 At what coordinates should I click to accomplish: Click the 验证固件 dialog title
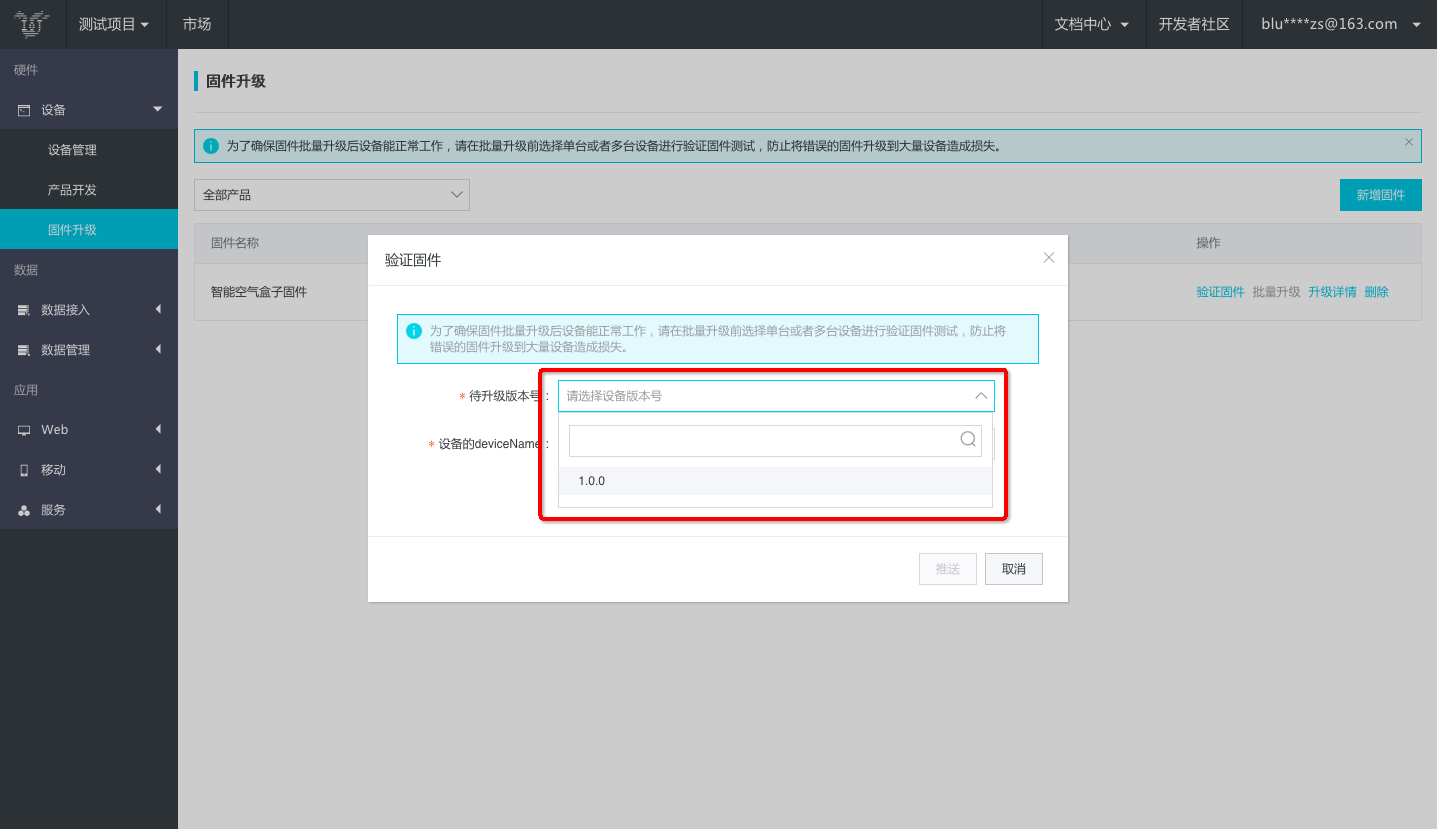pos(413,260)
